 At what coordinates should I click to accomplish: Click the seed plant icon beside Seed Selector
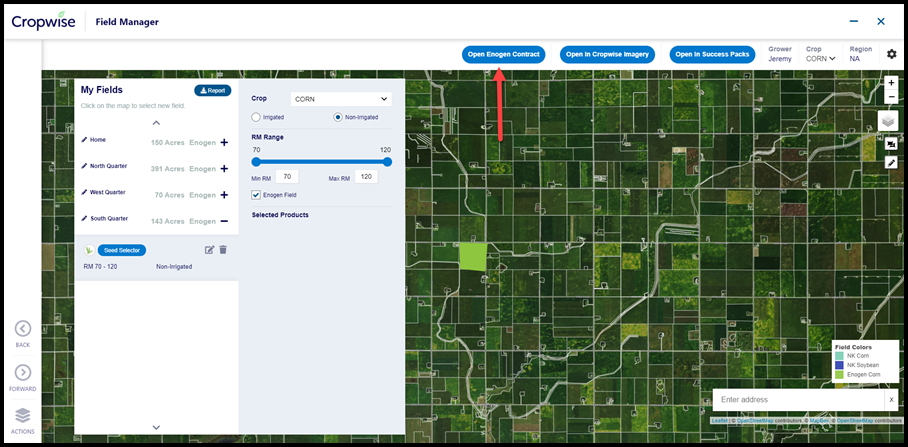point(89,250)
